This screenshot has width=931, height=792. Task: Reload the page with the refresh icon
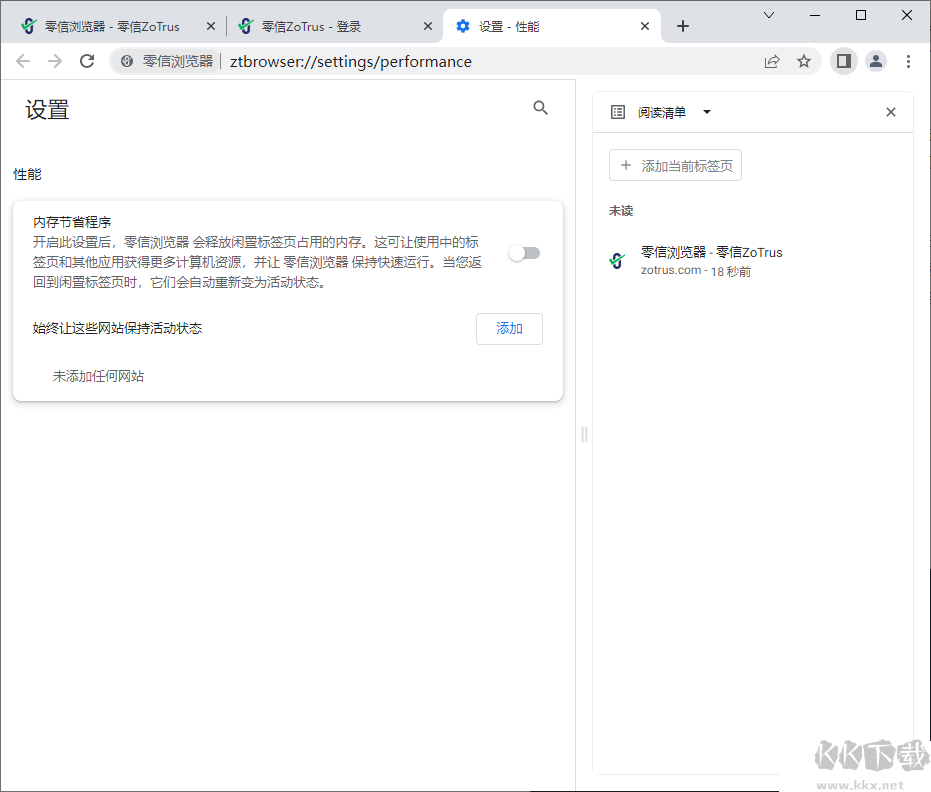[x=87, y=61]
